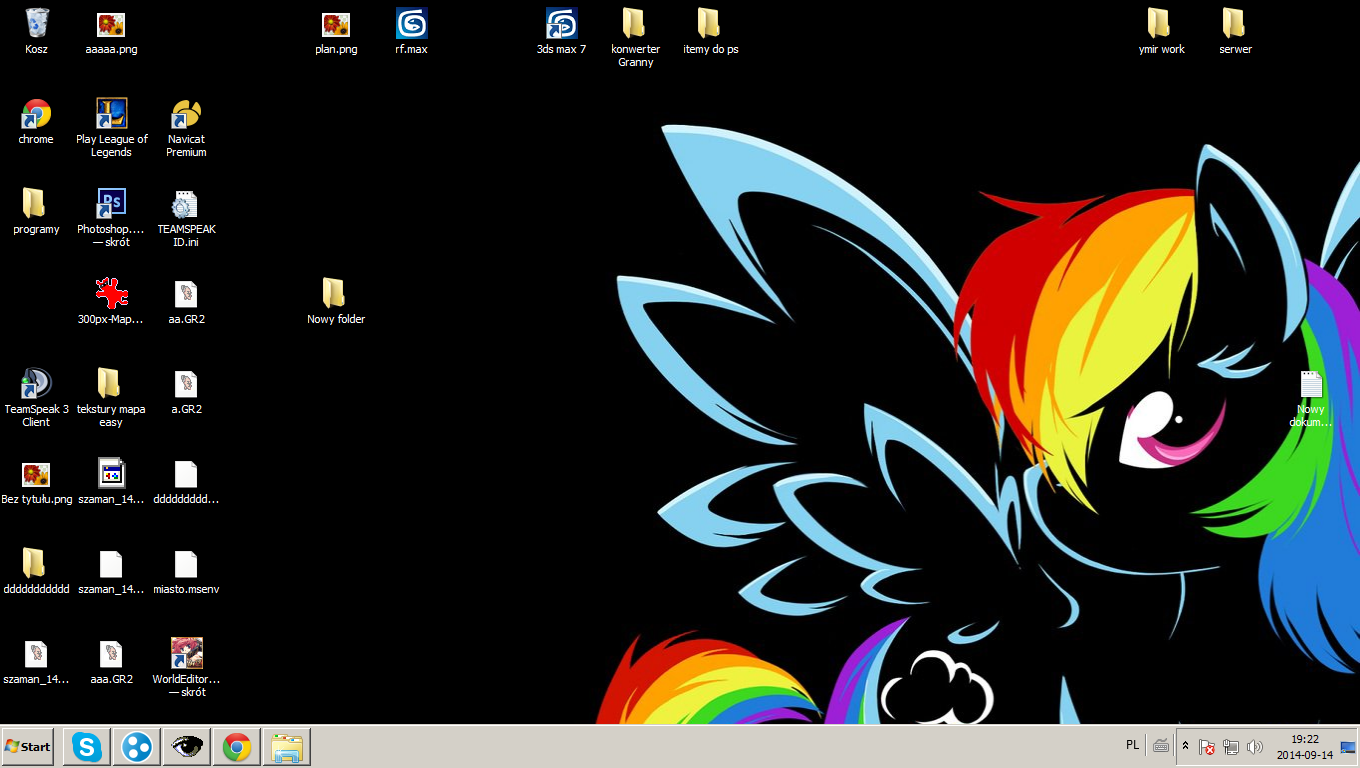Select the Navicat Premium shortcut
The width and height of the screenshot is (1360, 768).
[186, 128]
